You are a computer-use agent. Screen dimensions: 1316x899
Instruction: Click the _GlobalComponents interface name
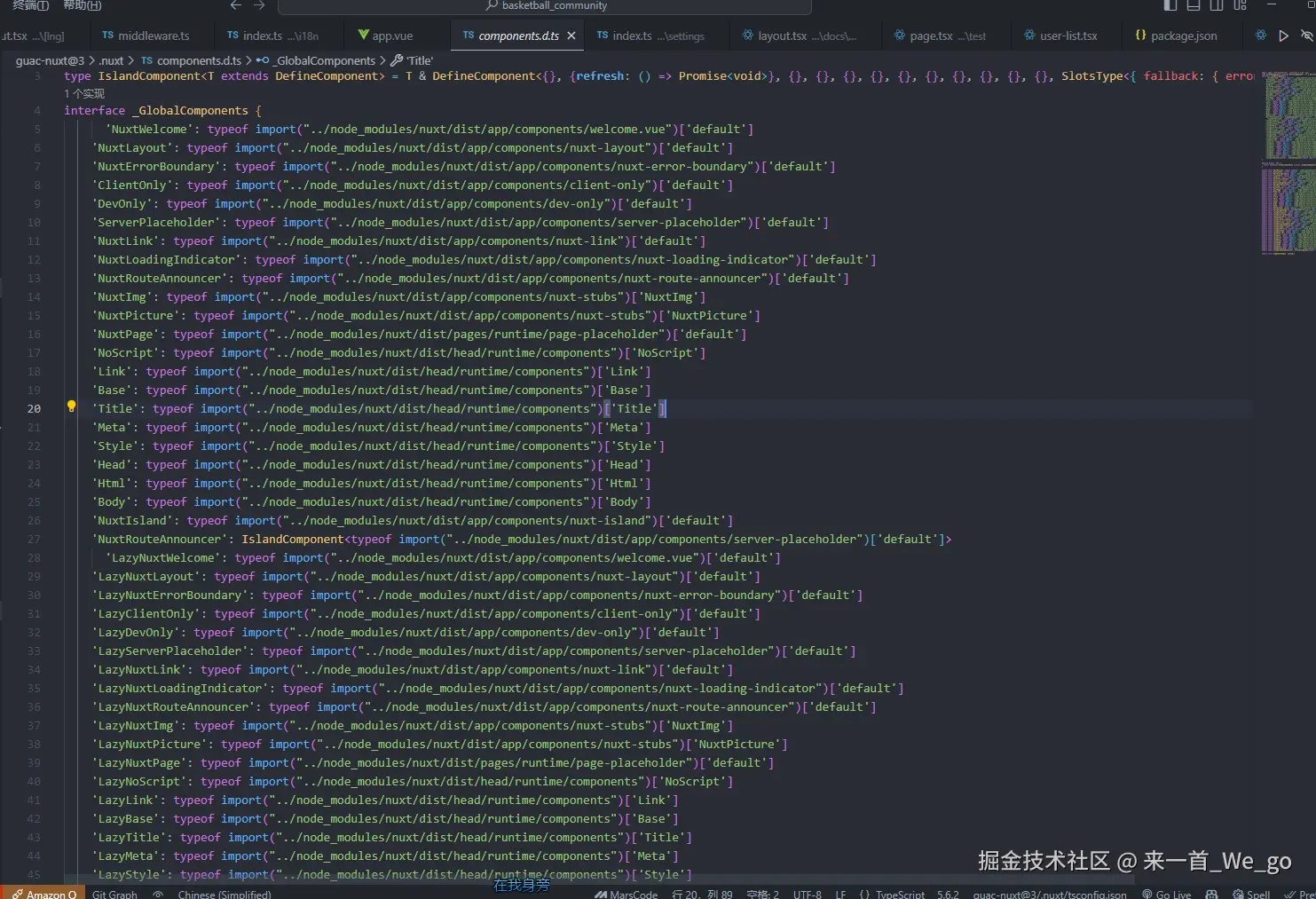(190, 111)
